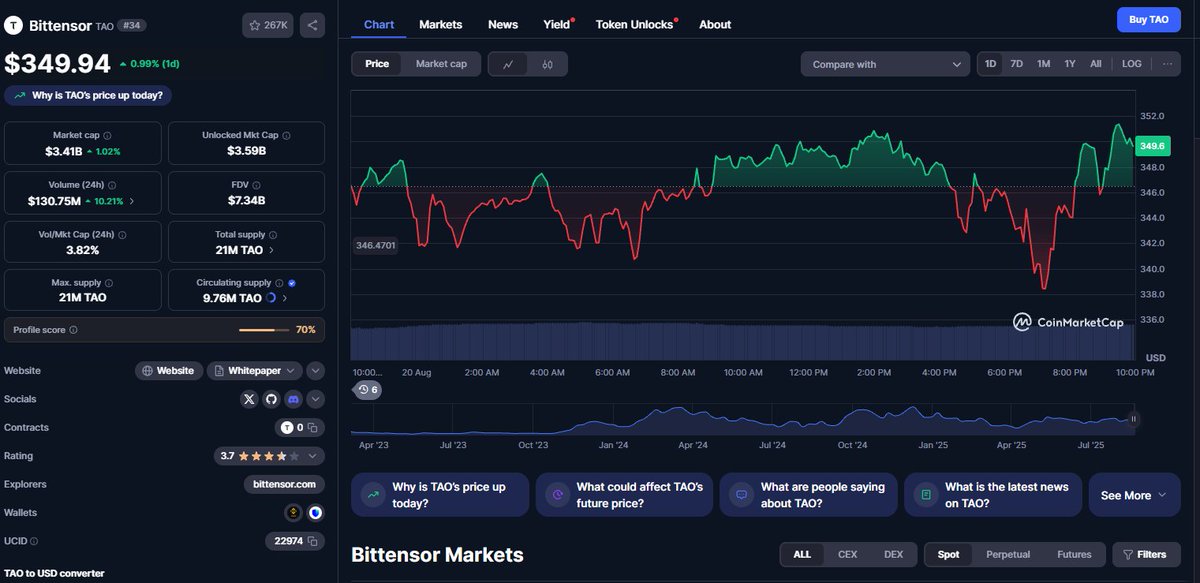Screen dimensions: 1200x583
Task: Open info icon beside Total supply
Action: [272, 234]
